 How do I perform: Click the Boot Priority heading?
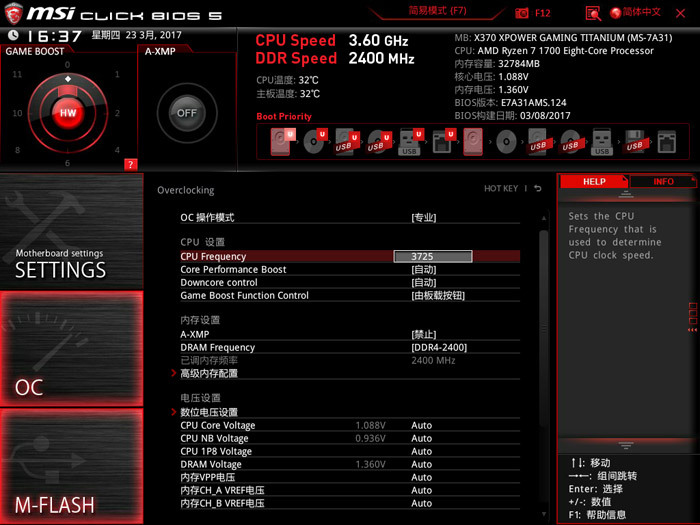pyautogui.click(x=284, y=117)
